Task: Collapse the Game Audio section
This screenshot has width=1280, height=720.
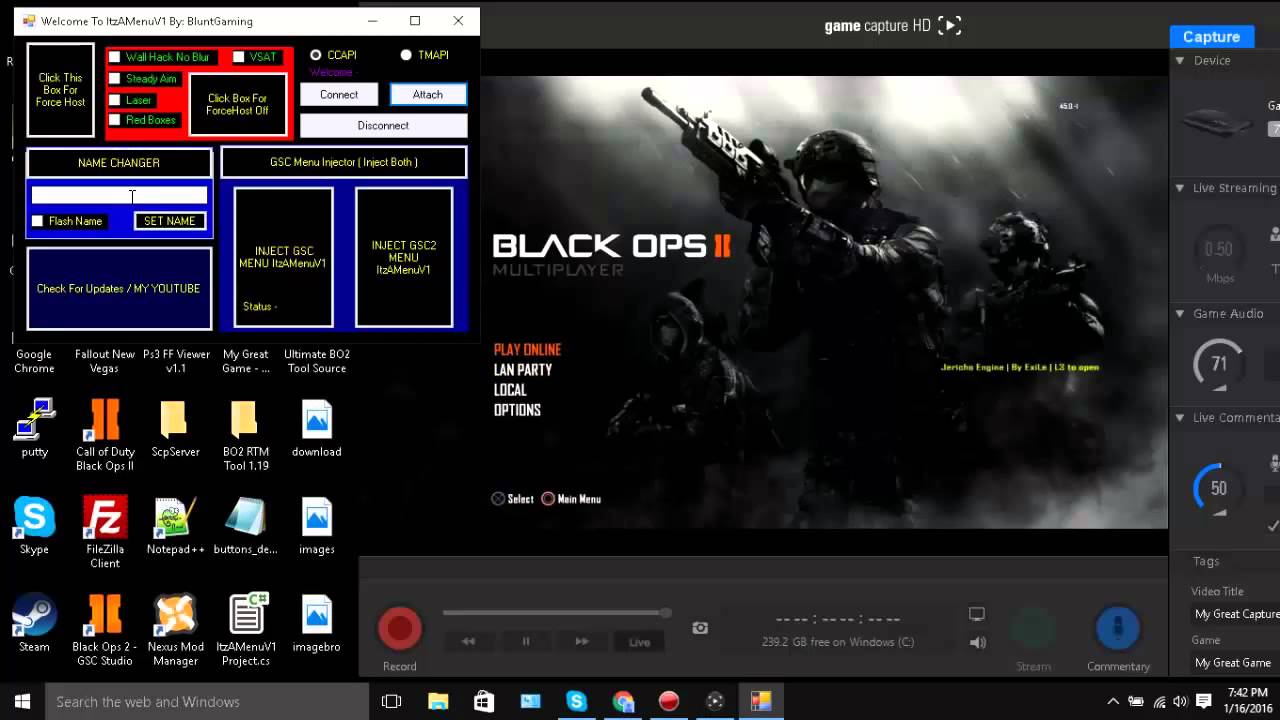Action: [1180, 313]
